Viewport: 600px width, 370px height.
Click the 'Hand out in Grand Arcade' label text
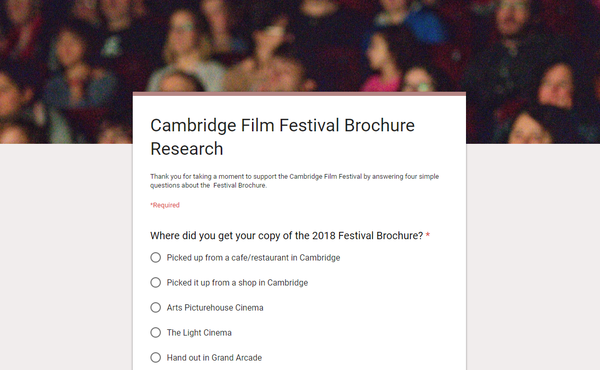tap(214, 358)
